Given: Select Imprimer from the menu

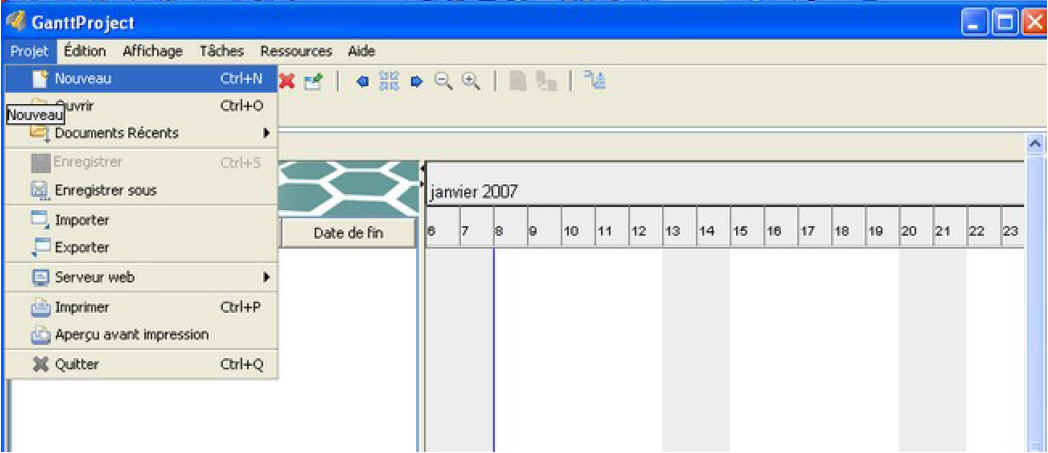Looking at the screenshot, I should click(141, 307).
